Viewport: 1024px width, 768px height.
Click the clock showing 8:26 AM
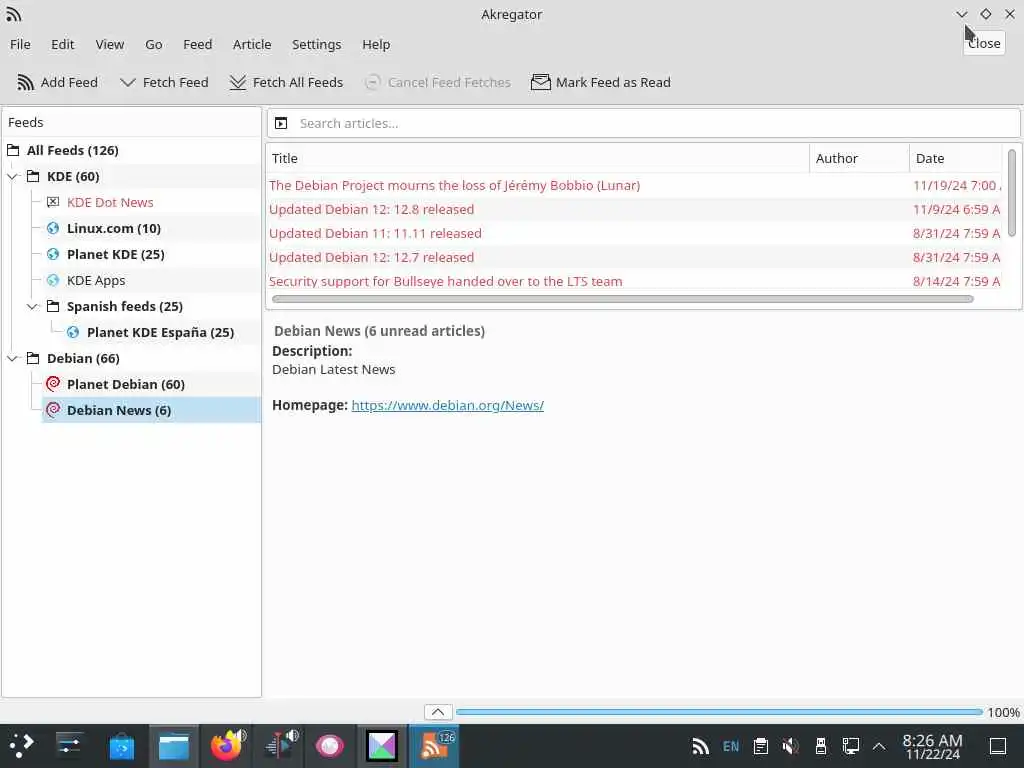933,746
